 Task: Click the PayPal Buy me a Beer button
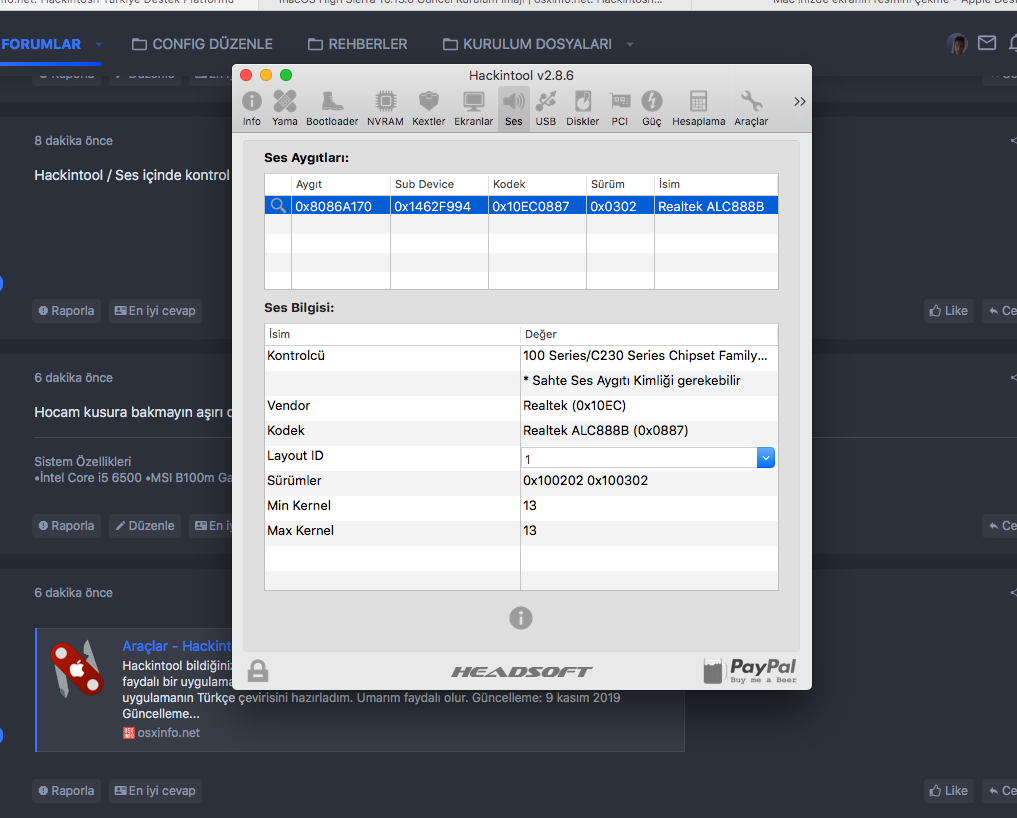750,670
